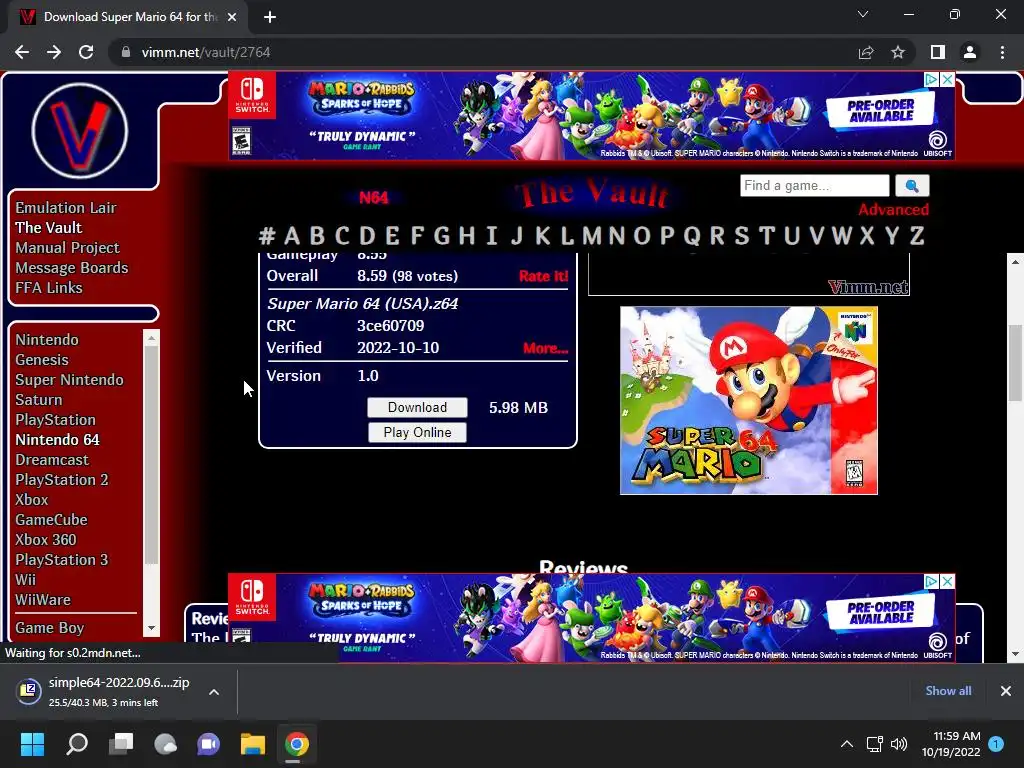Select Dreamcast in the systems list

[52, 460]
